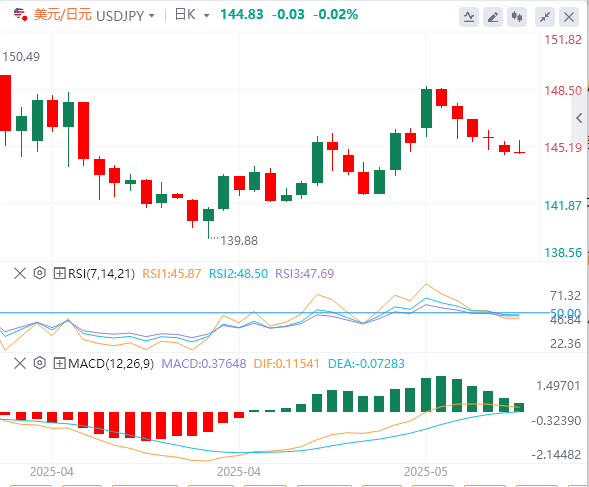Collapse the chart from fullscreen view
The image size is (589, 487).
[x=545, y=17]
